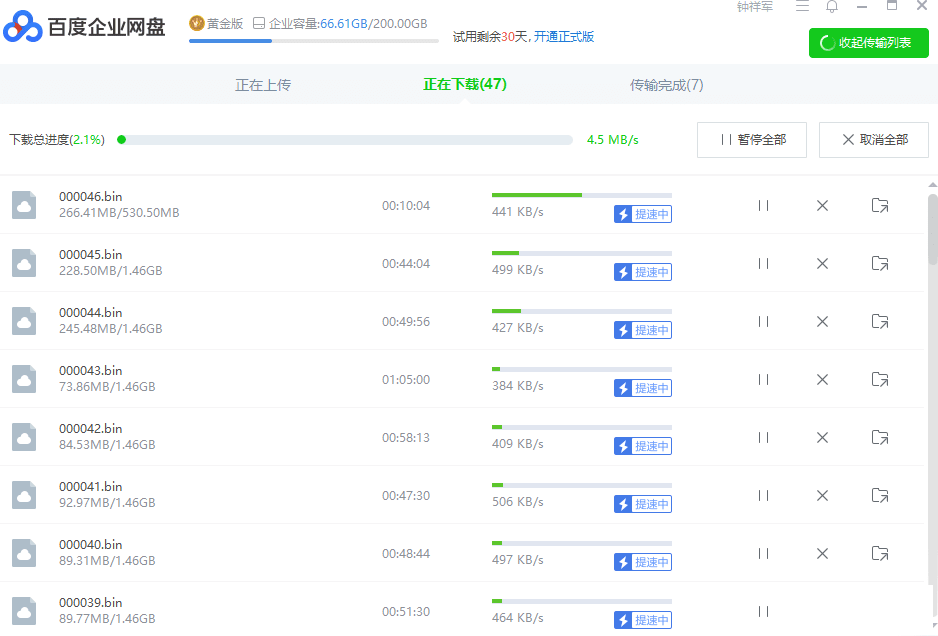Click the username 钟祥军
The height and width of the screenshot is (636, 938).
(755, 7)
